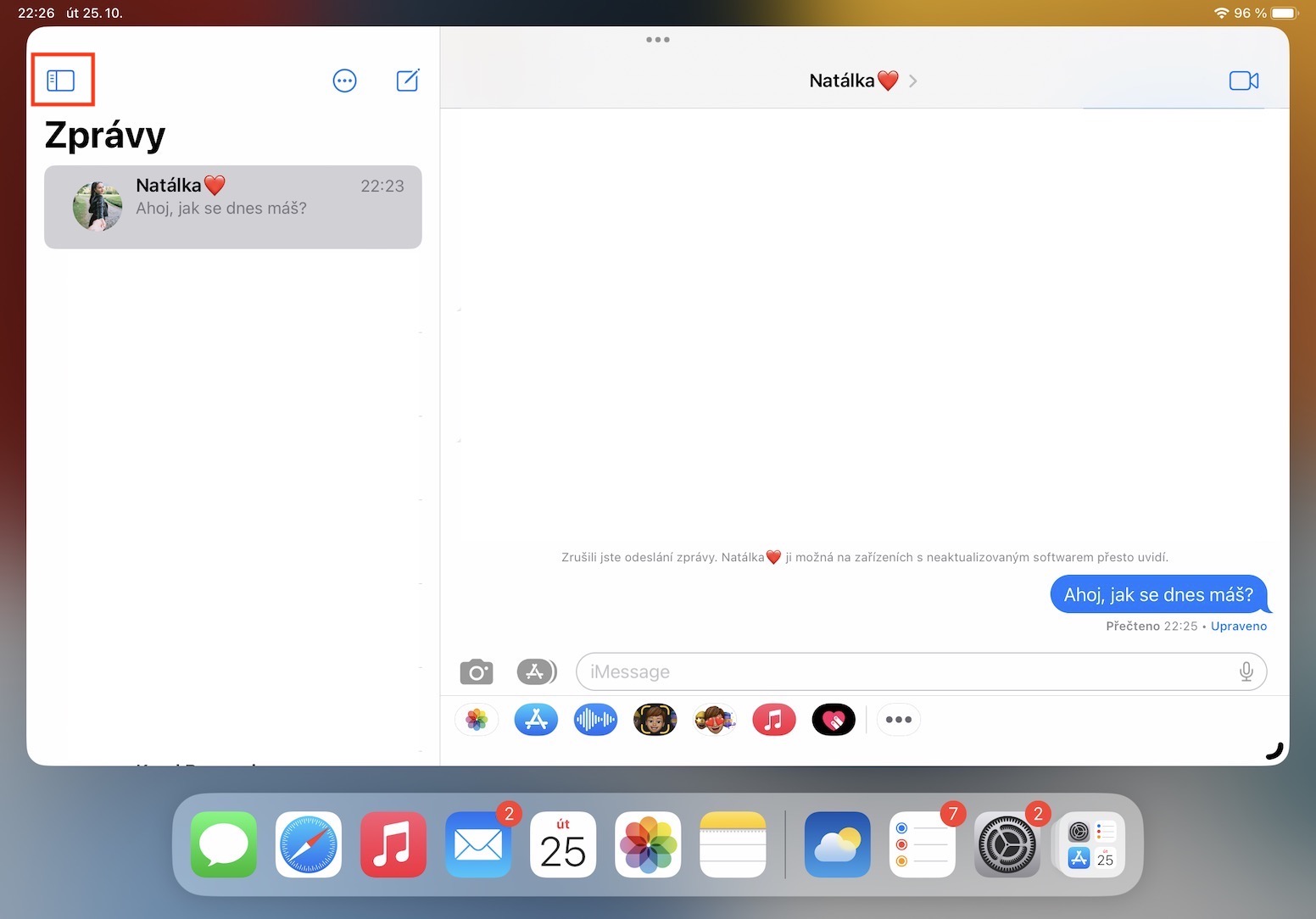Tap the Upraveno edited link
Image resolution: width=1316 pixels, height=919 pixels.
click(1239, 626)
